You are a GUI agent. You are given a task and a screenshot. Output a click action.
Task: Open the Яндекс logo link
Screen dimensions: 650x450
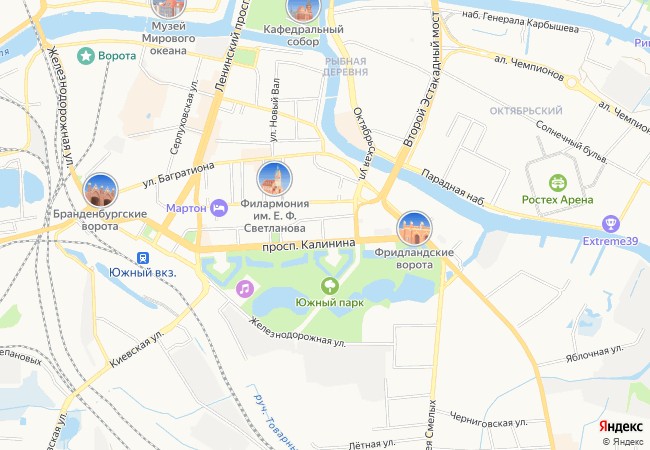pos(621,426)
